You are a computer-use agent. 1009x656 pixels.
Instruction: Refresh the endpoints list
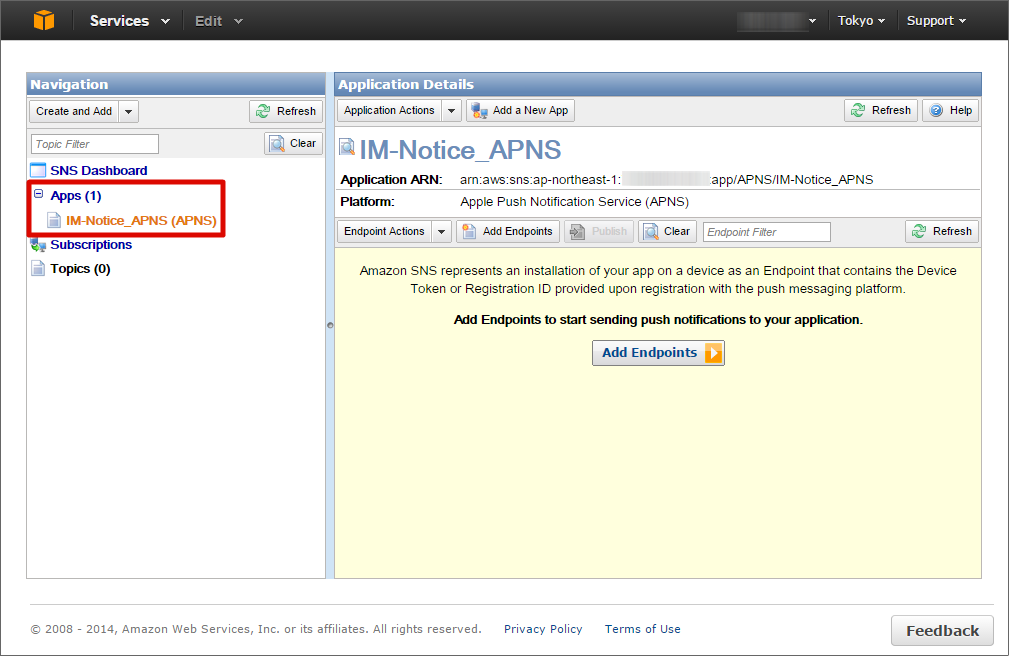[942, 232]
